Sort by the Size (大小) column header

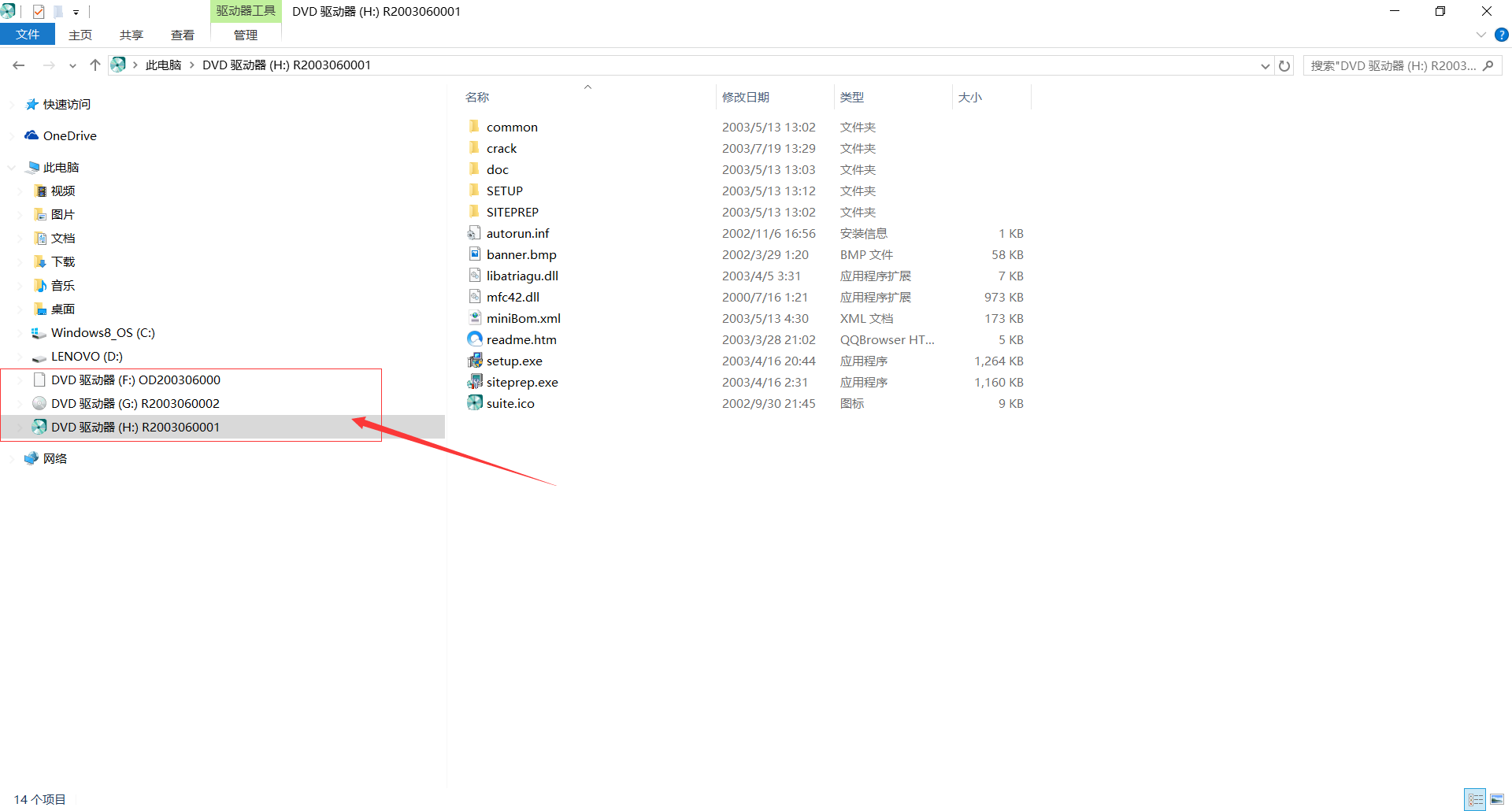[970, 97]
